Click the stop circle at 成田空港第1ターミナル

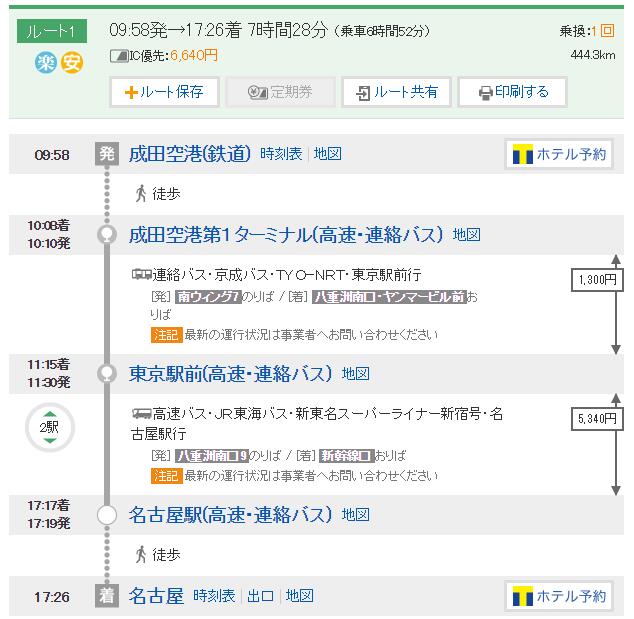coord(107,235)
